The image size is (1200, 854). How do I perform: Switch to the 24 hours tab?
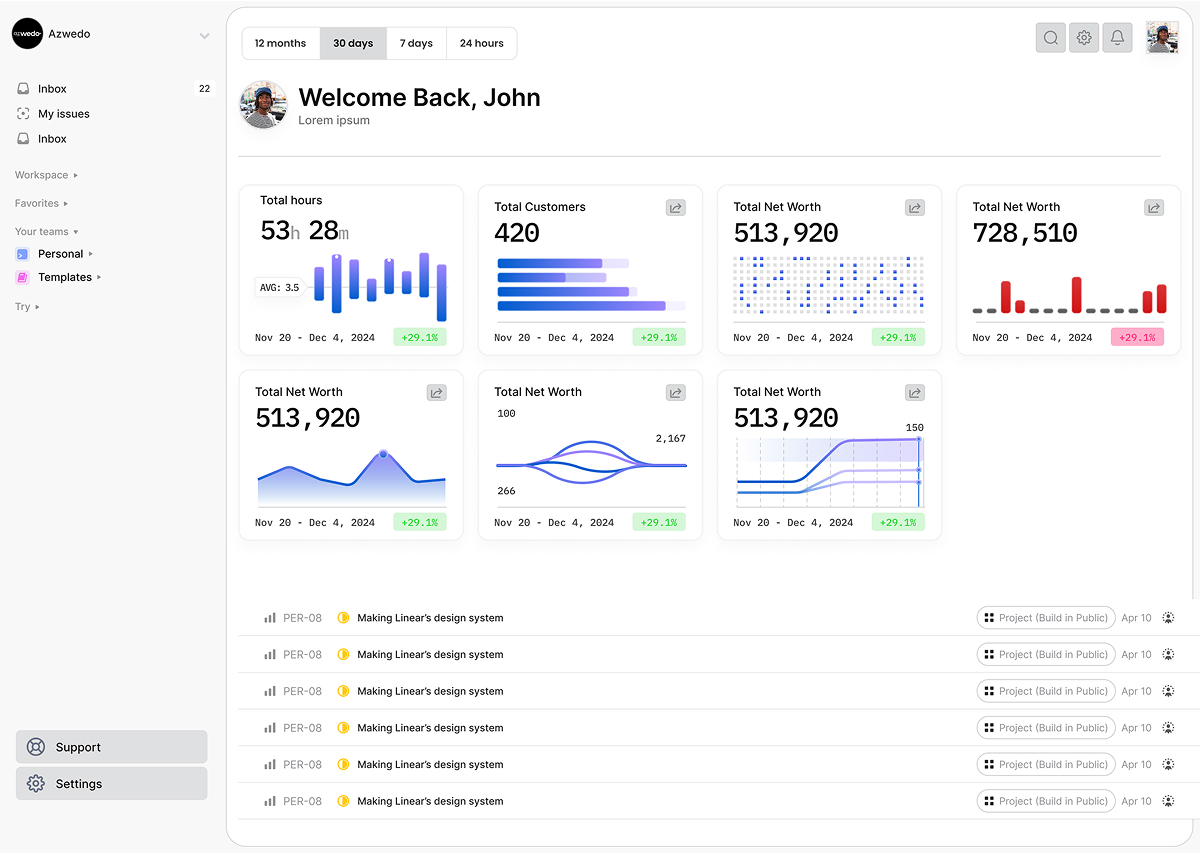[x=481, y=43]
